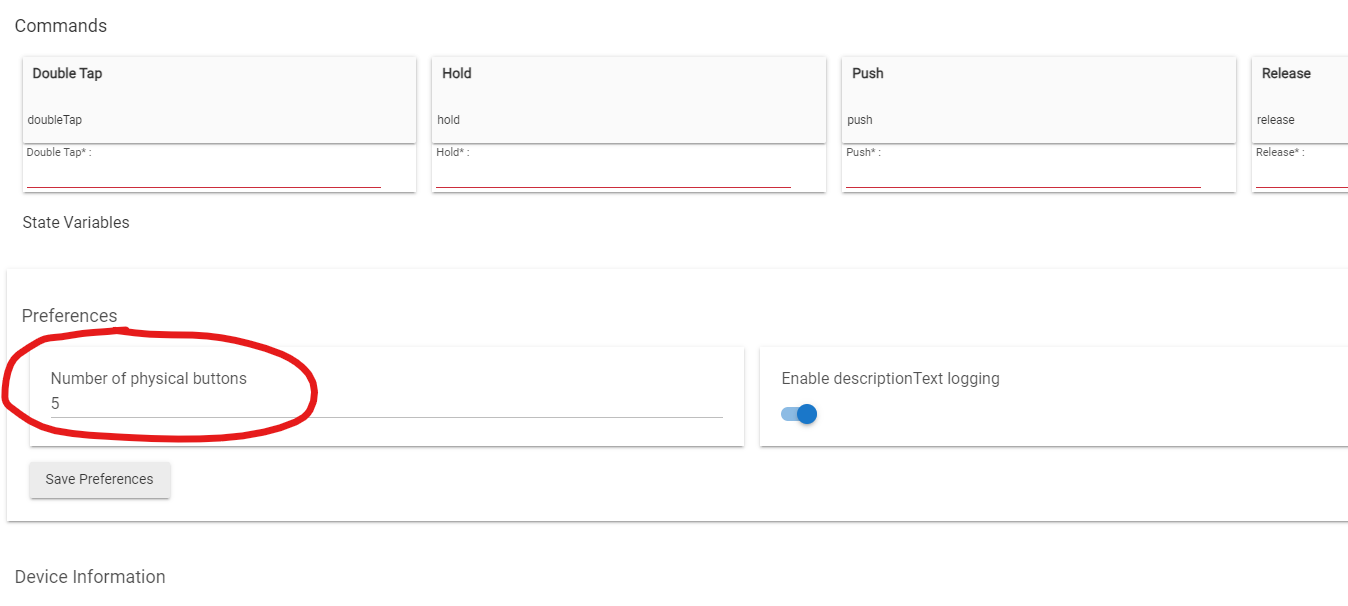Focus the Release button number field
Viewport: 1348px width, 606px height.
(1302, 176)
